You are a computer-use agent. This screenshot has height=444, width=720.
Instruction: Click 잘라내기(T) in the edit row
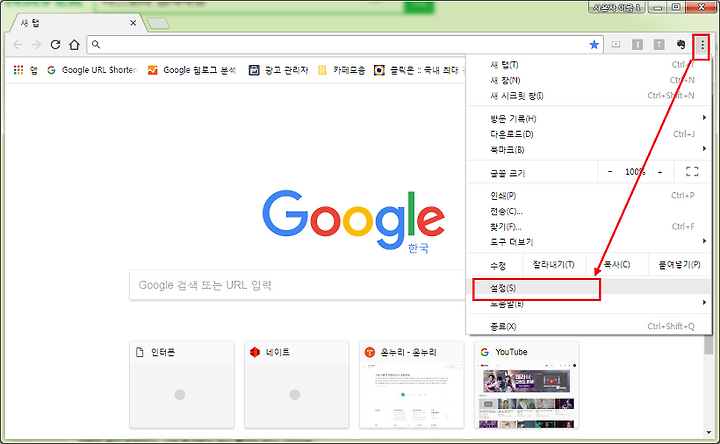[x=553, y=264]
